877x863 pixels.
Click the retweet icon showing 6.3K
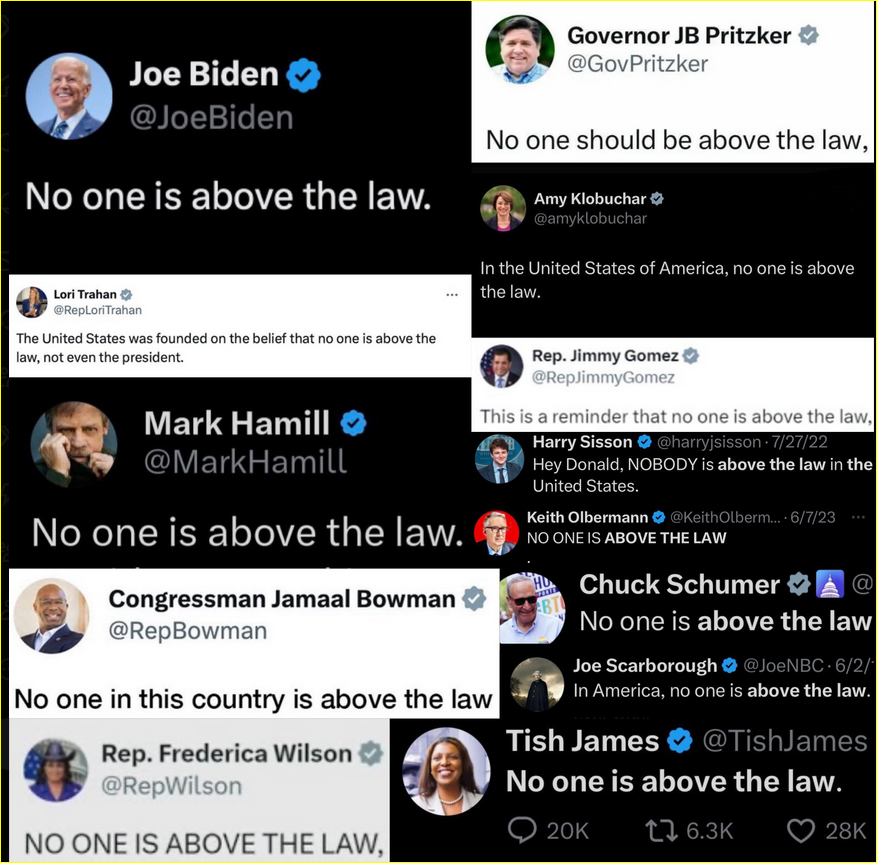point(663,831)
